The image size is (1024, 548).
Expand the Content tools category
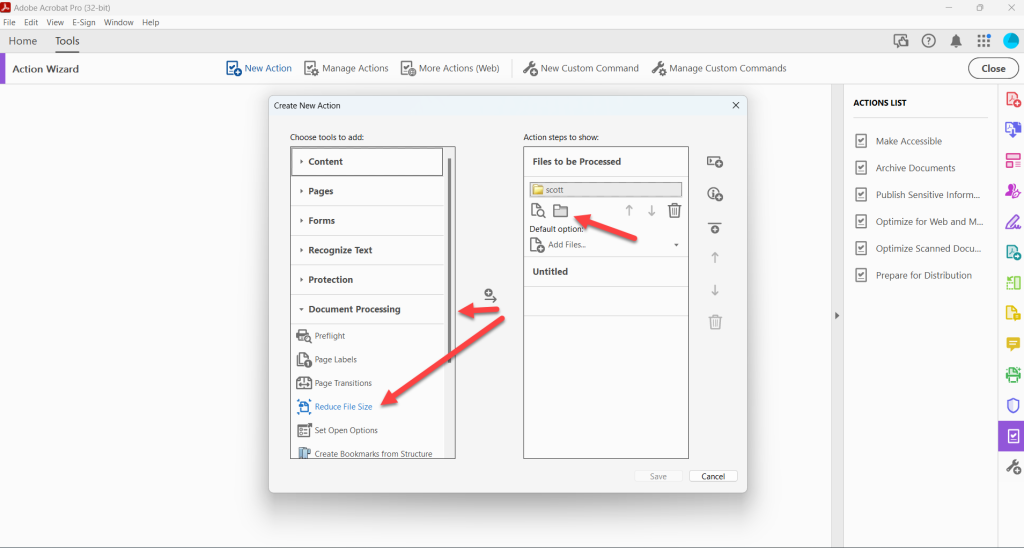(367, 161)
